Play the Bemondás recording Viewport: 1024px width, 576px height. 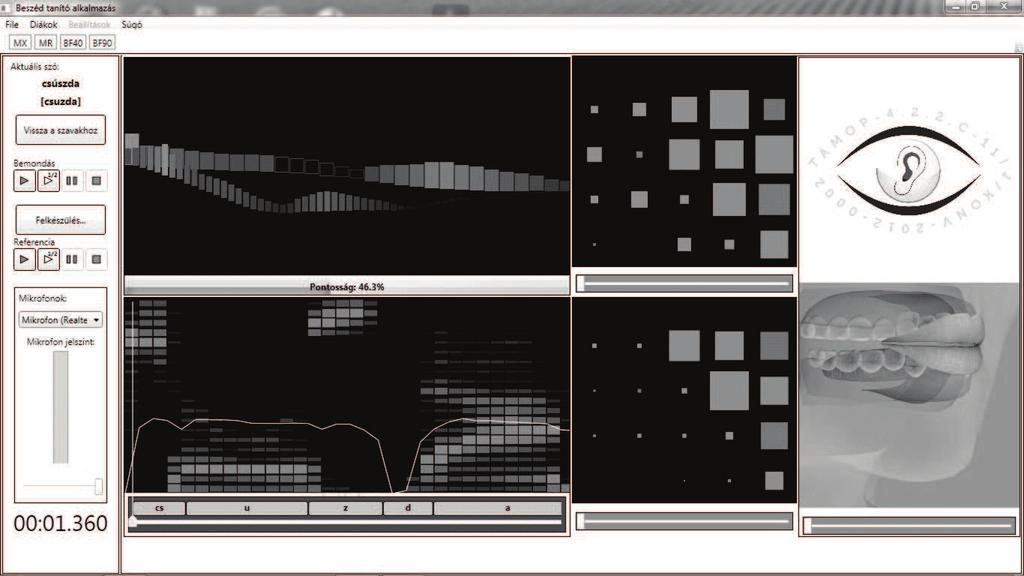point(24,181)
